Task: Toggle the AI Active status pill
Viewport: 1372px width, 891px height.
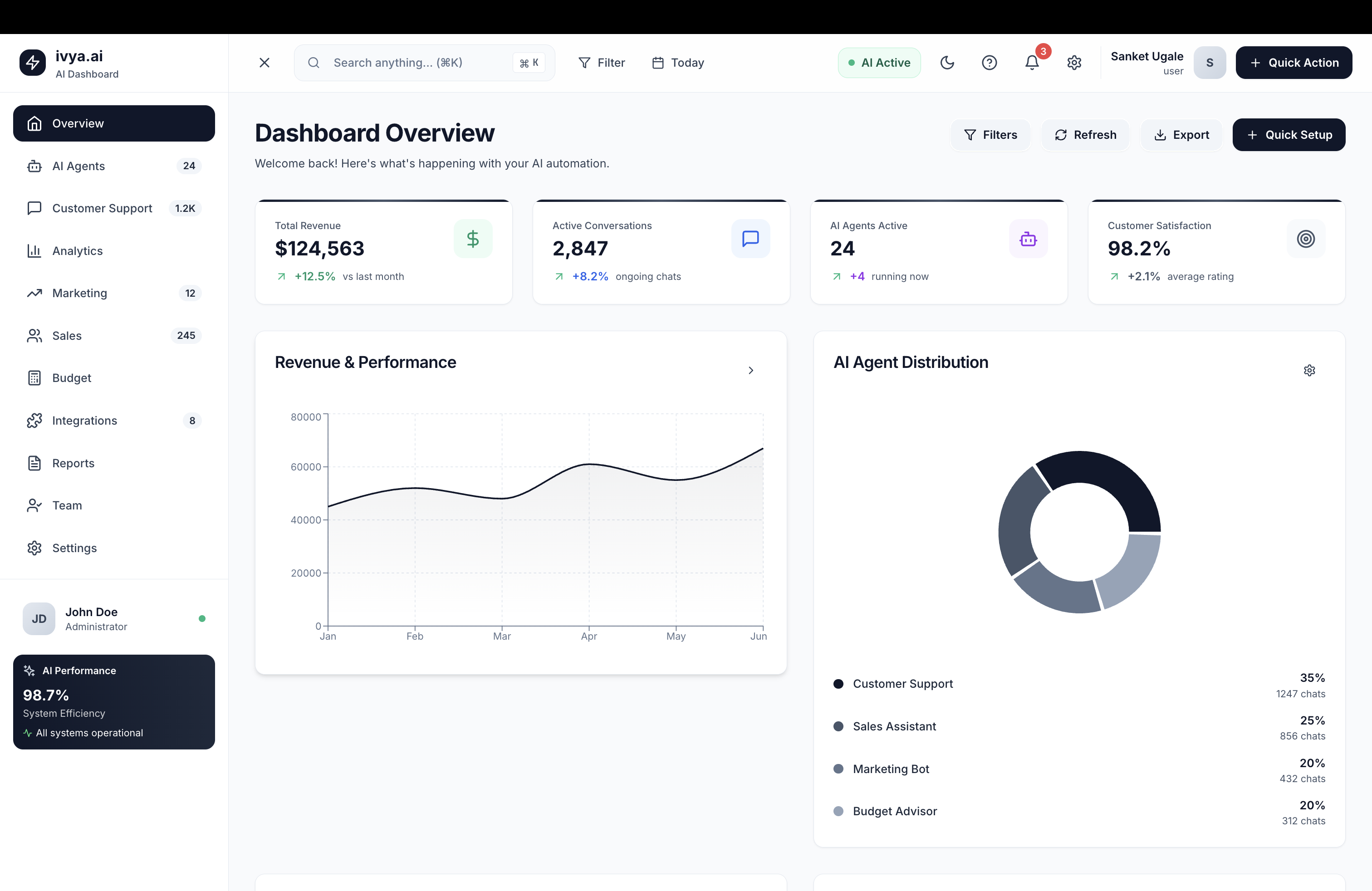Action: pyautogui.click(x=878, y=62)
